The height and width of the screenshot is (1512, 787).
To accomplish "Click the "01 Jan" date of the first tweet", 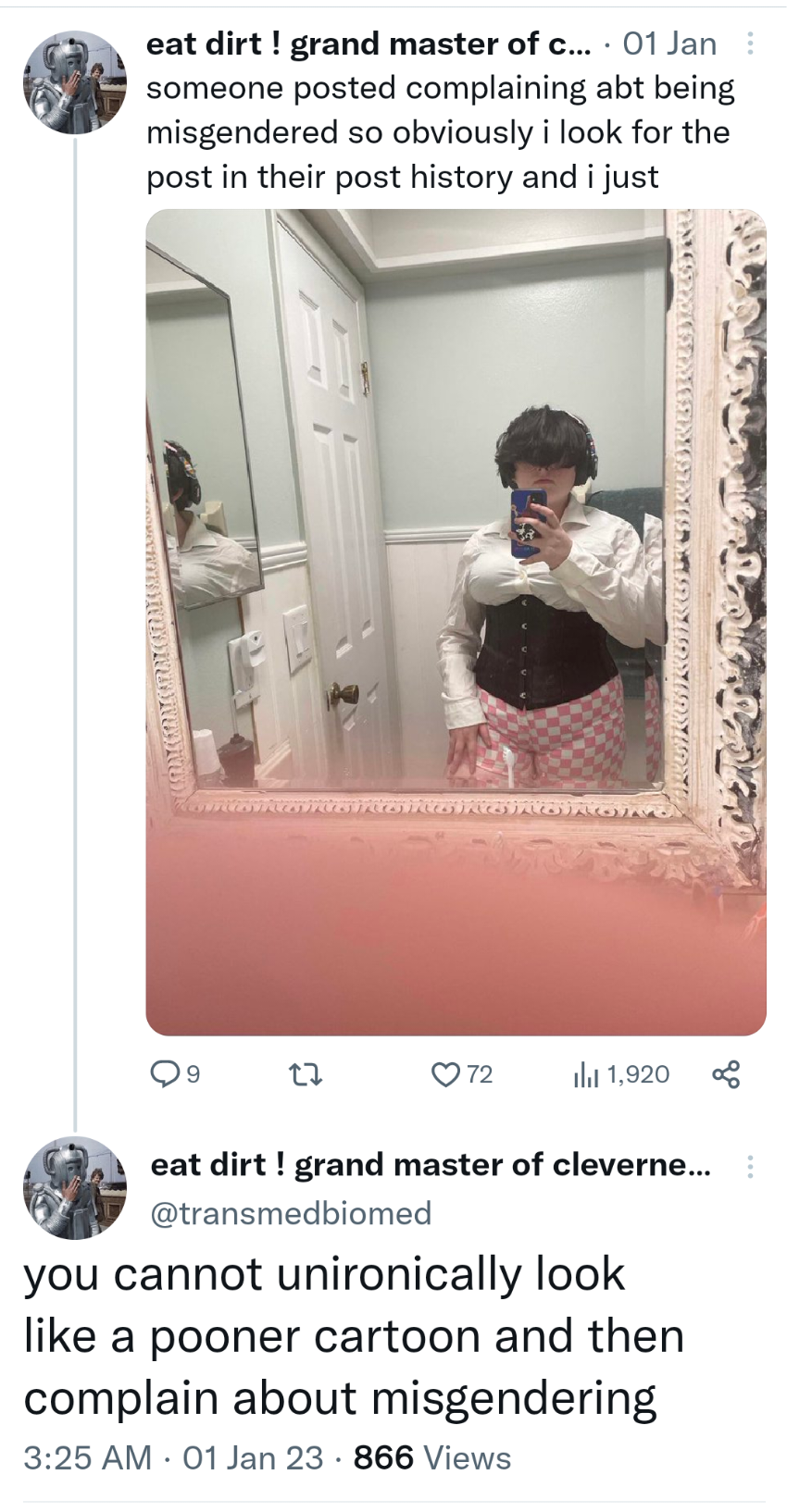I will 670,43.
